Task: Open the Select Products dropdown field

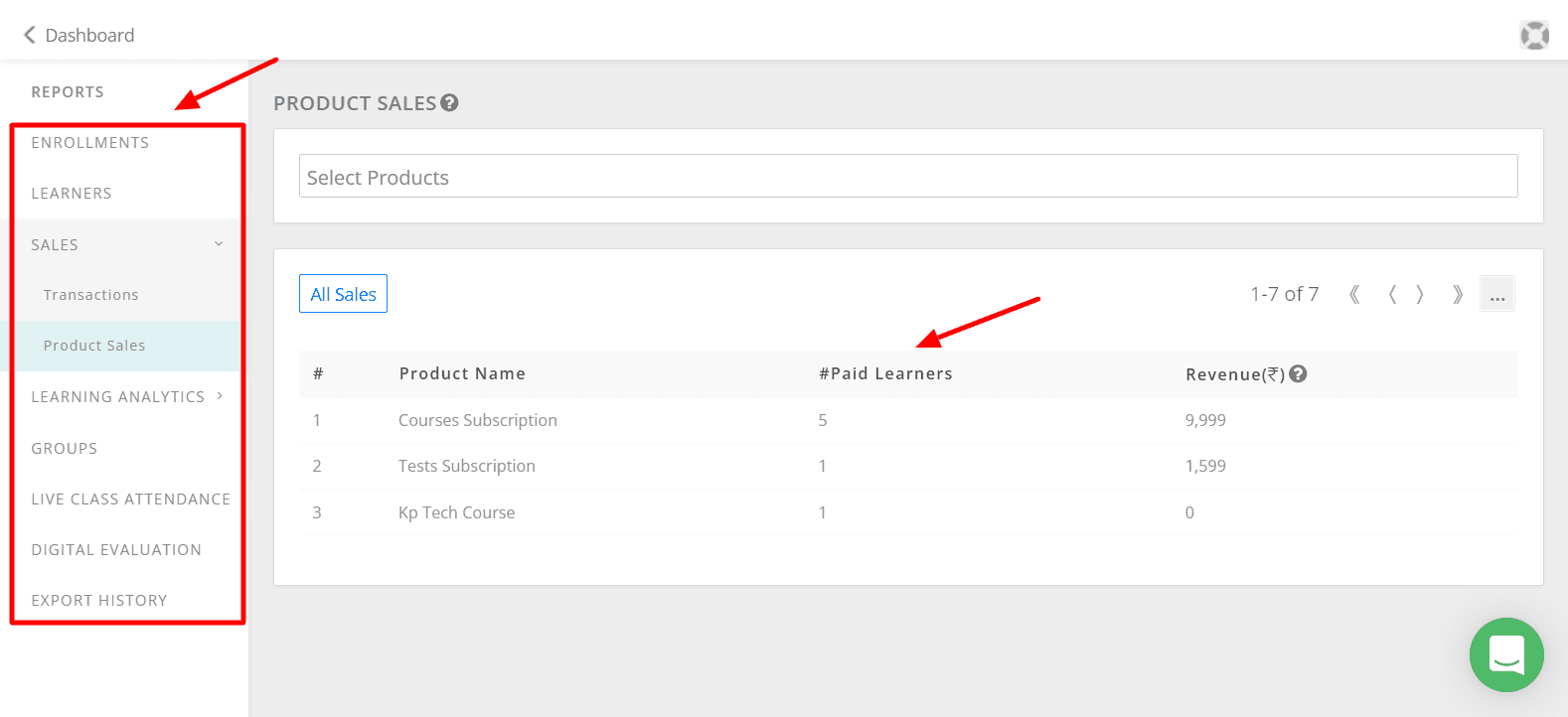Action: [908, 176]
